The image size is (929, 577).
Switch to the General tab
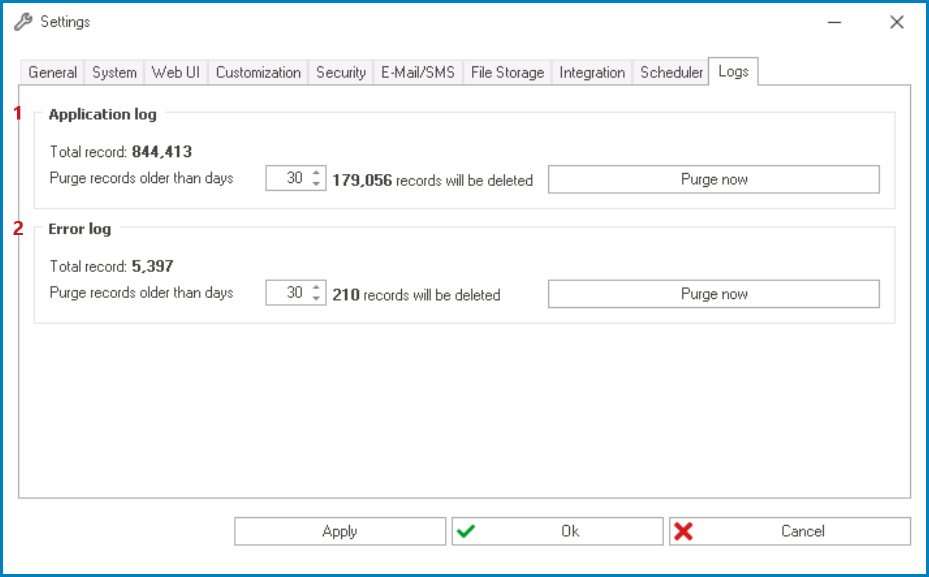51,72
